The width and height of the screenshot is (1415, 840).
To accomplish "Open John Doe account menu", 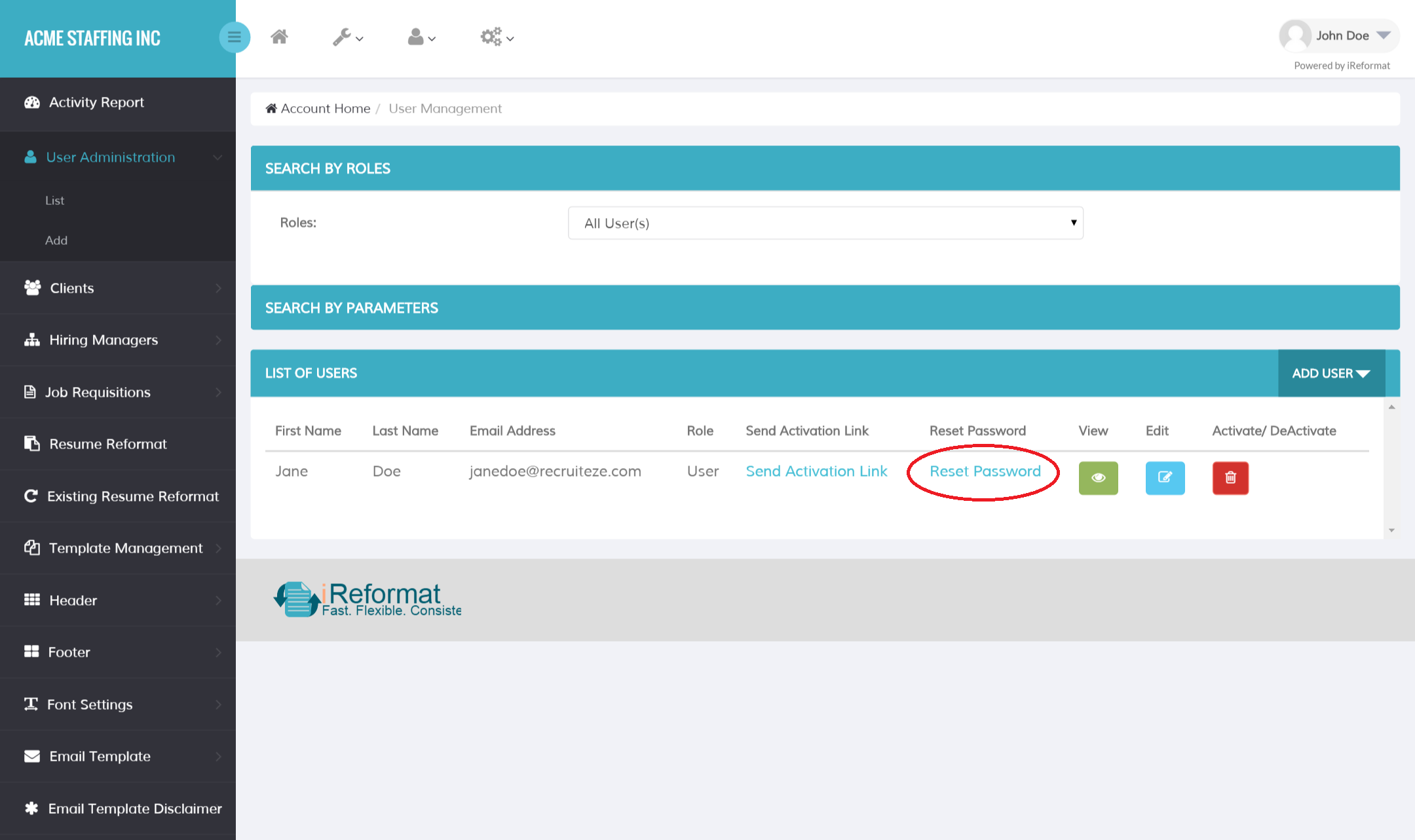I will pyautogui.click(x=1340, y=36).
